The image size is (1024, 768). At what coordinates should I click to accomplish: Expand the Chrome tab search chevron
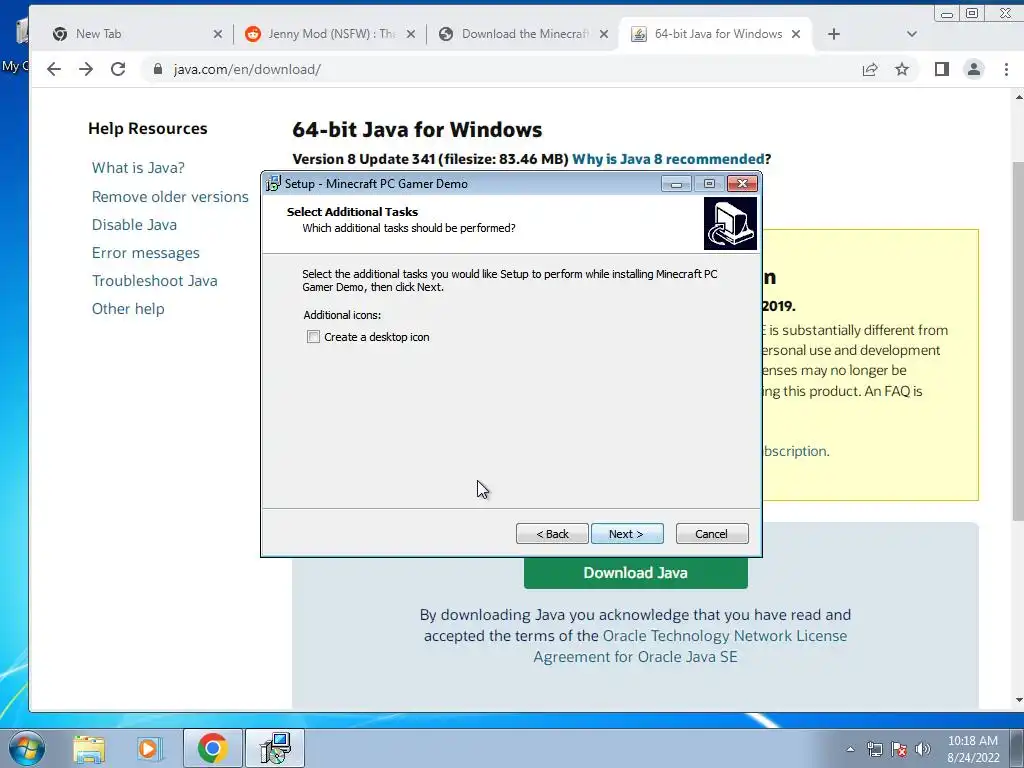click(912, 34)
